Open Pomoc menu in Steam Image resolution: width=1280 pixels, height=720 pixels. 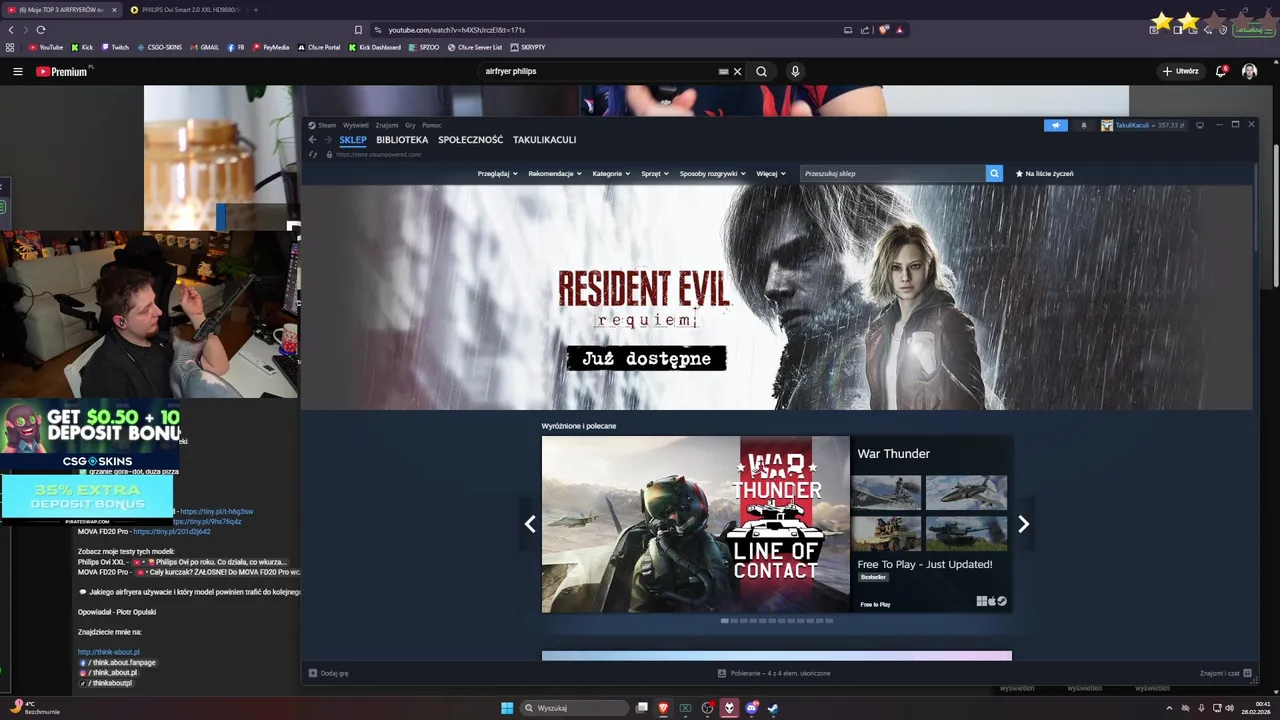(432, 125)
